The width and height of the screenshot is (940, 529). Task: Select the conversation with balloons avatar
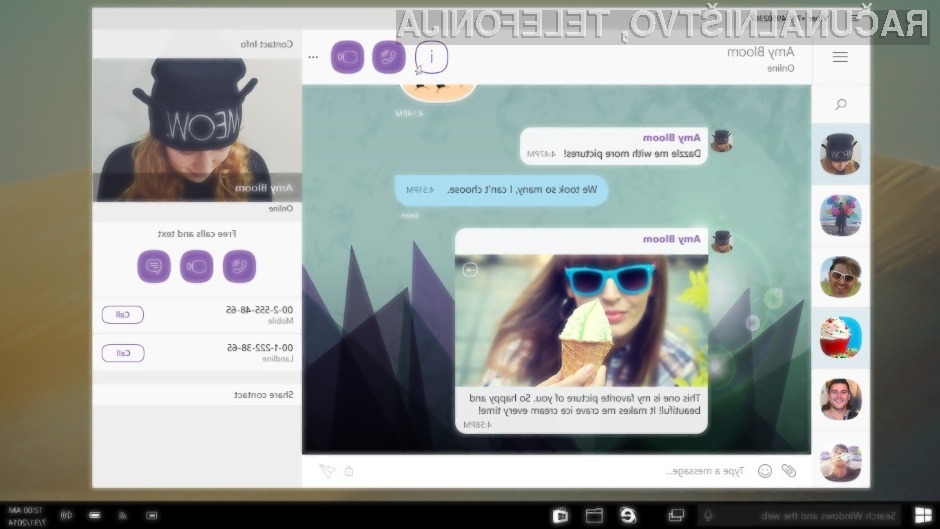[x=840, y=215]
